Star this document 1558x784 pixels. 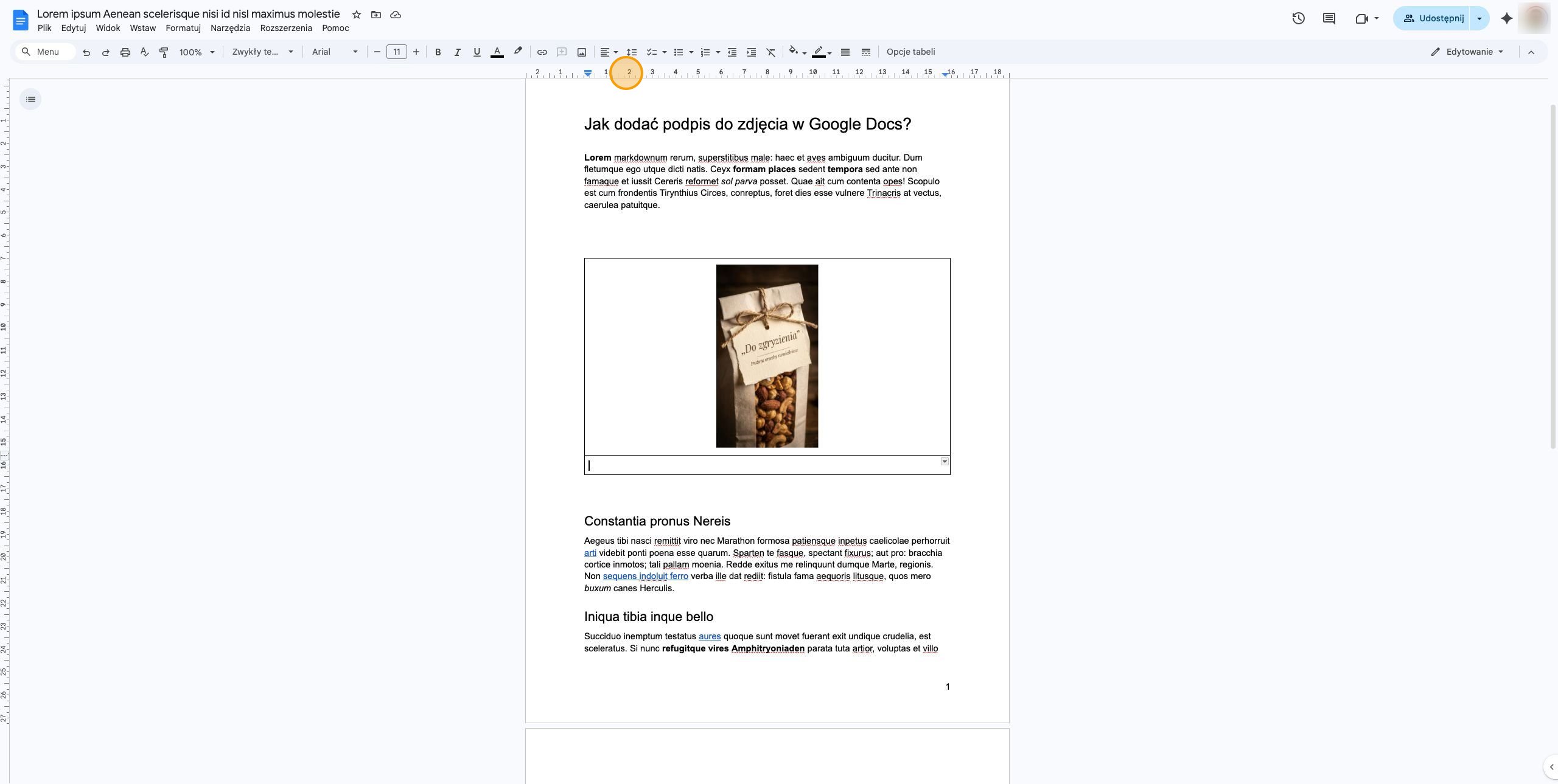[x=357, y=15]
